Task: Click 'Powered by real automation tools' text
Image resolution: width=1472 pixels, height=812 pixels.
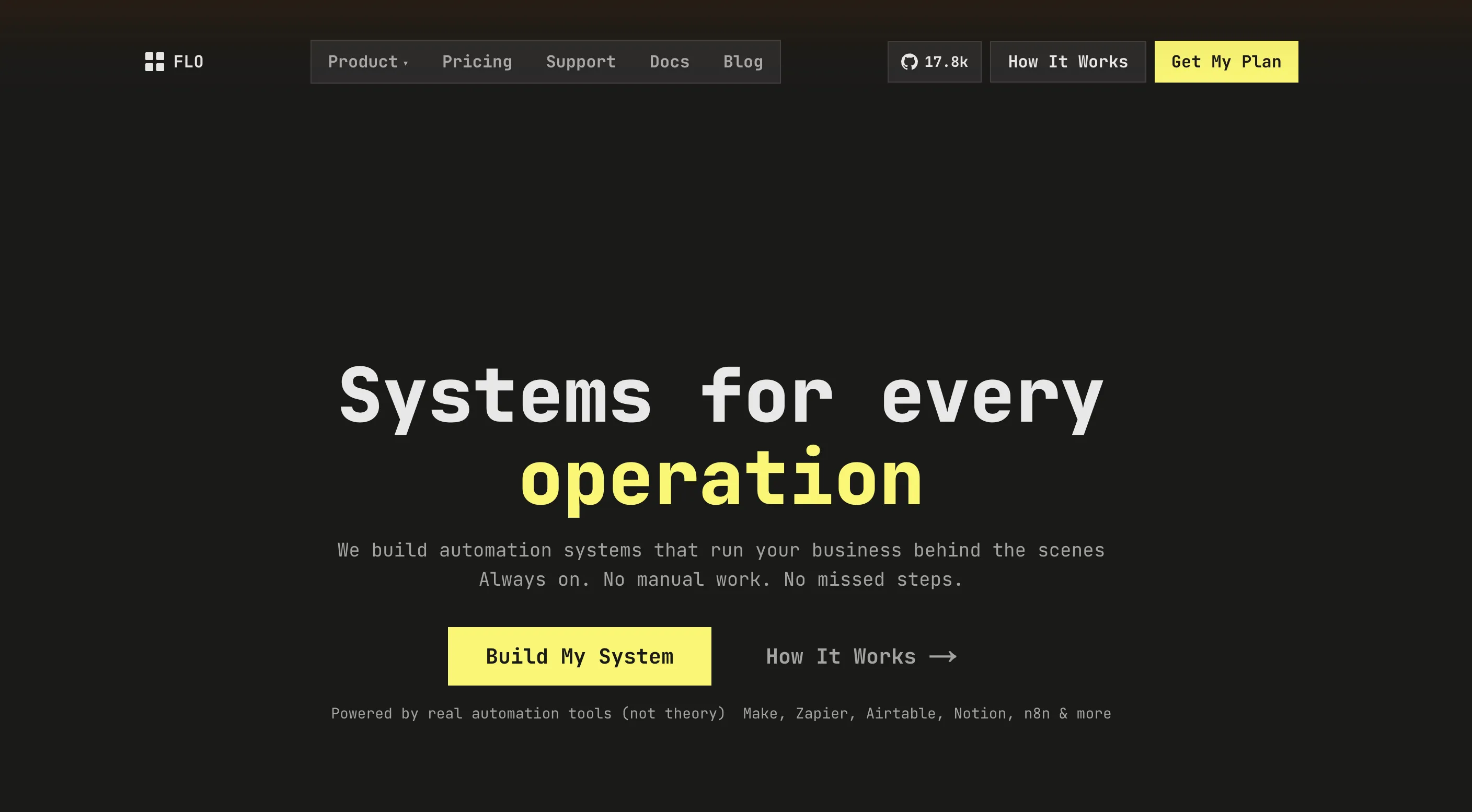Action: pos(528,714)
